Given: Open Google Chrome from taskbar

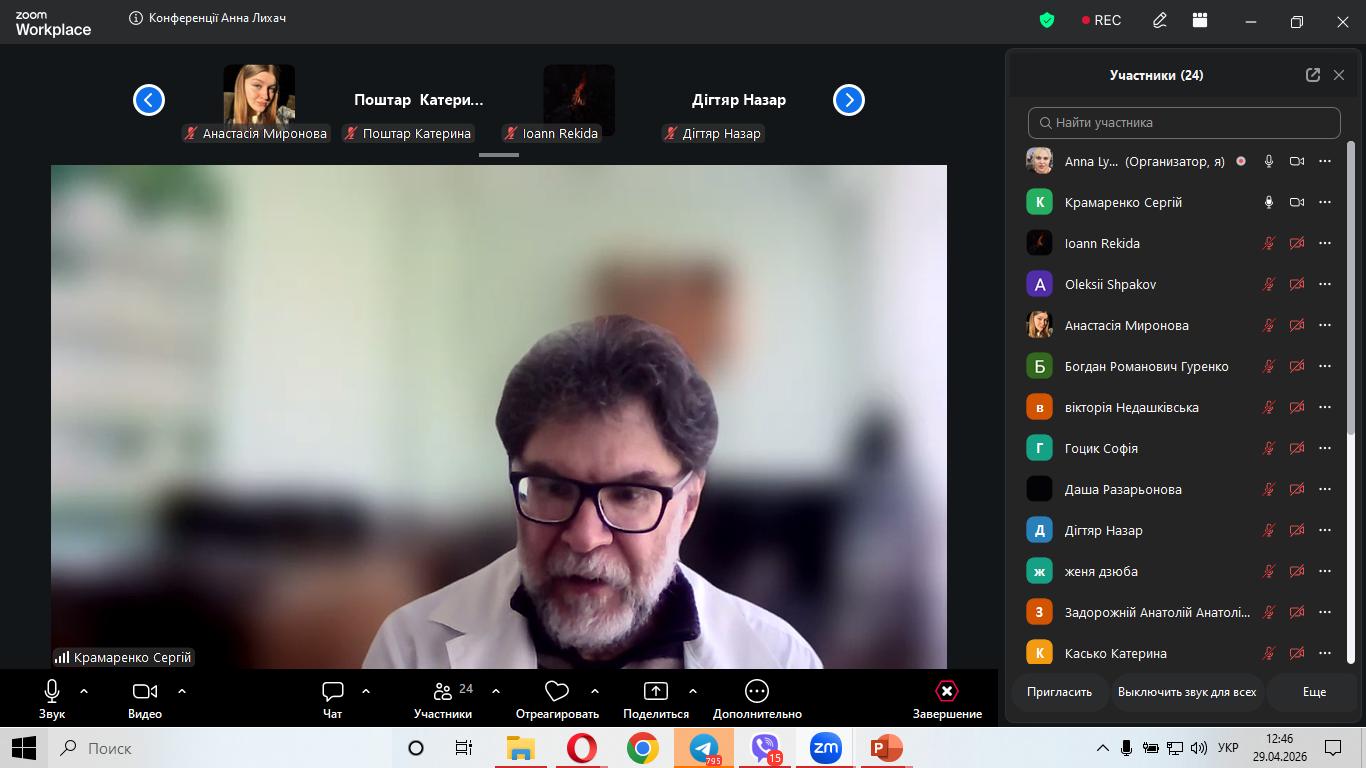Looking at the screenshot, I should pyautogui.click(x=643, y=748).
